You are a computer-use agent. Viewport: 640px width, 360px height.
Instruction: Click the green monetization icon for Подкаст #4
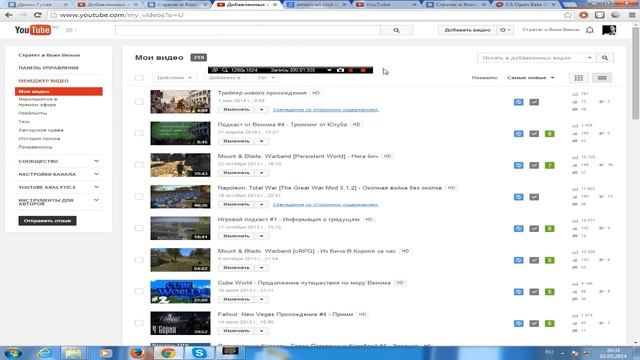pyautogui.click(x=549, y=133)
